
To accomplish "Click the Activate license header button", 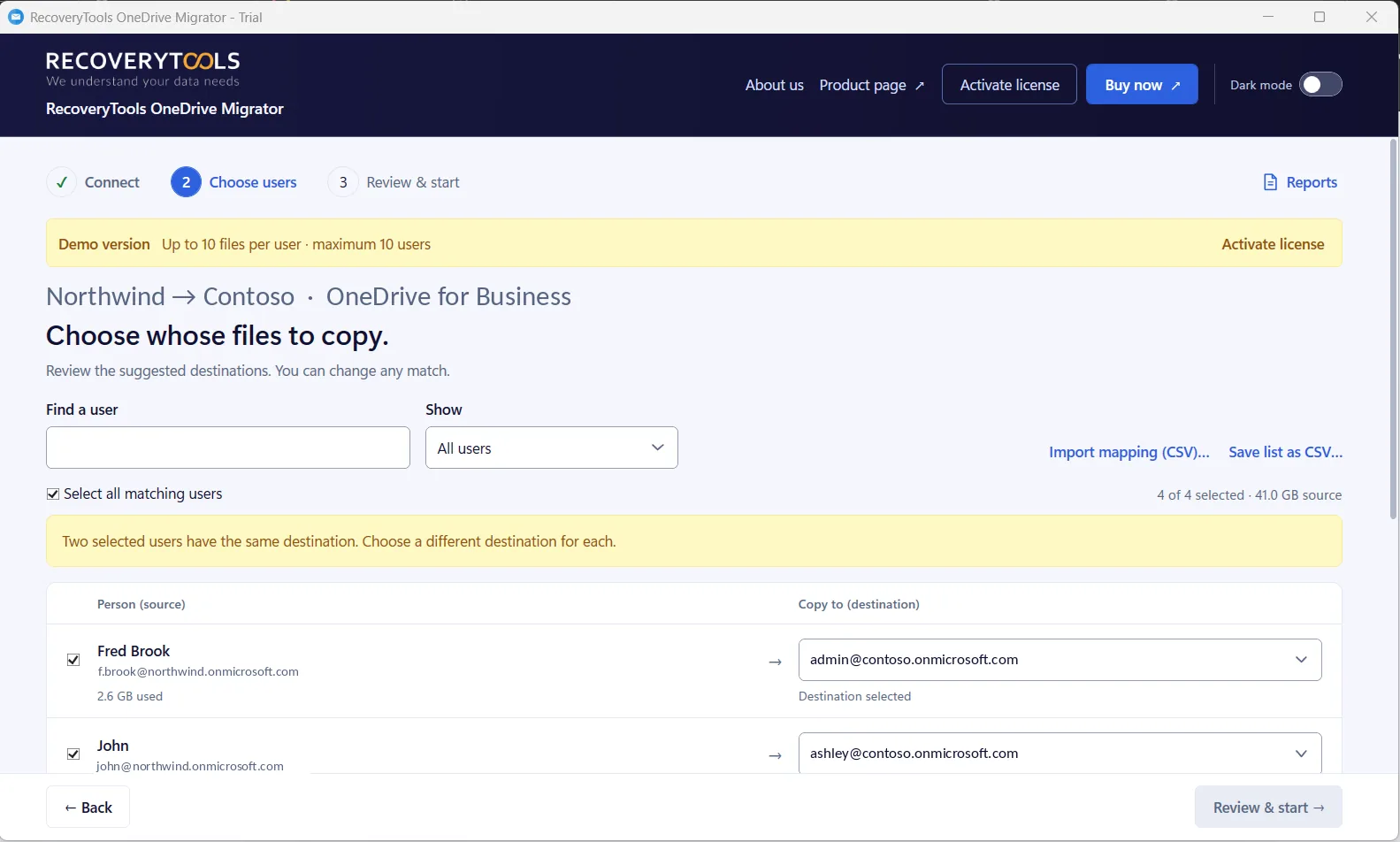I will pos(1009,84).
